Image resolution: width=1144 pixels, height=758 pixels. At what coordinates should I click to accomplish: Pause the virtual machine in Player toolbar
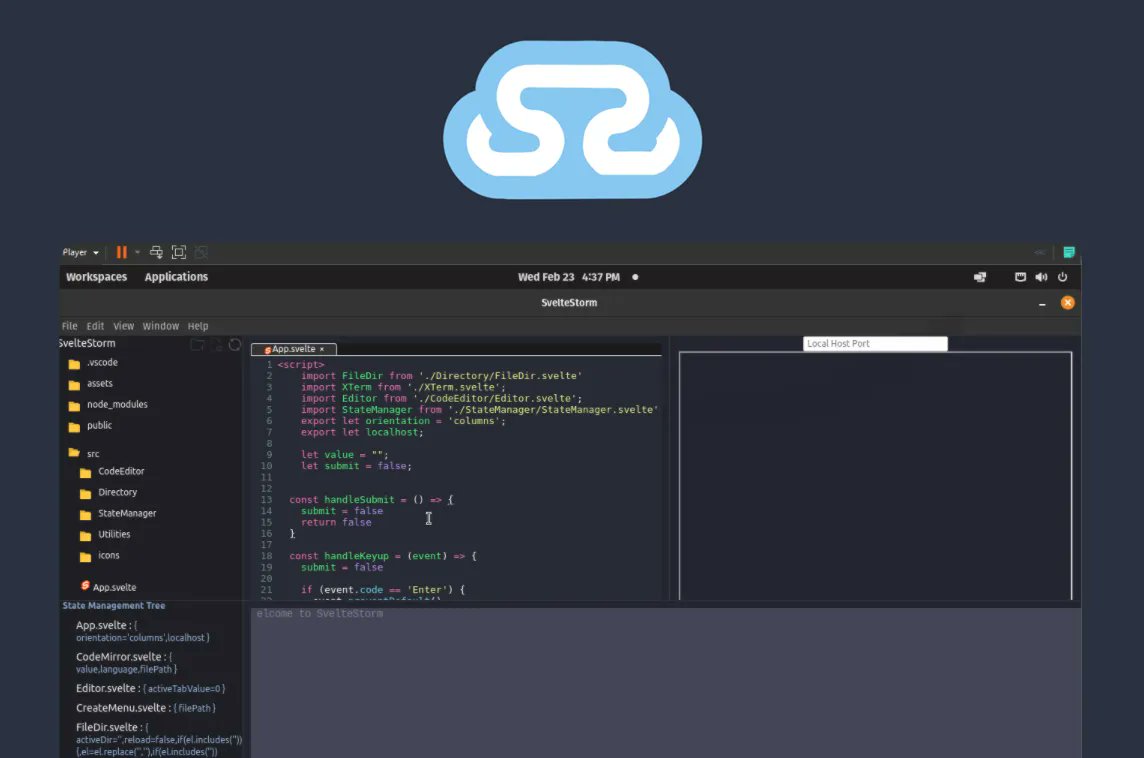(x=121, y=252)
